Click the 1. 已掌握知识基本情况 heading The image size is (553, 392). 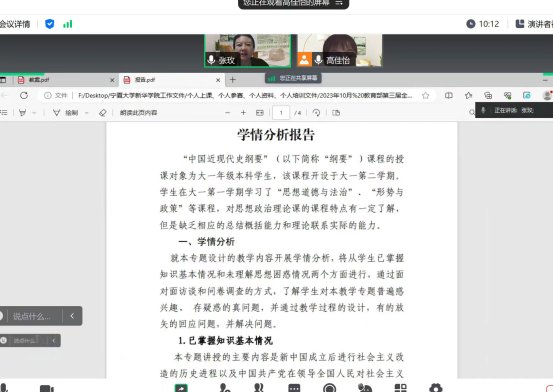tap(225, 340)
